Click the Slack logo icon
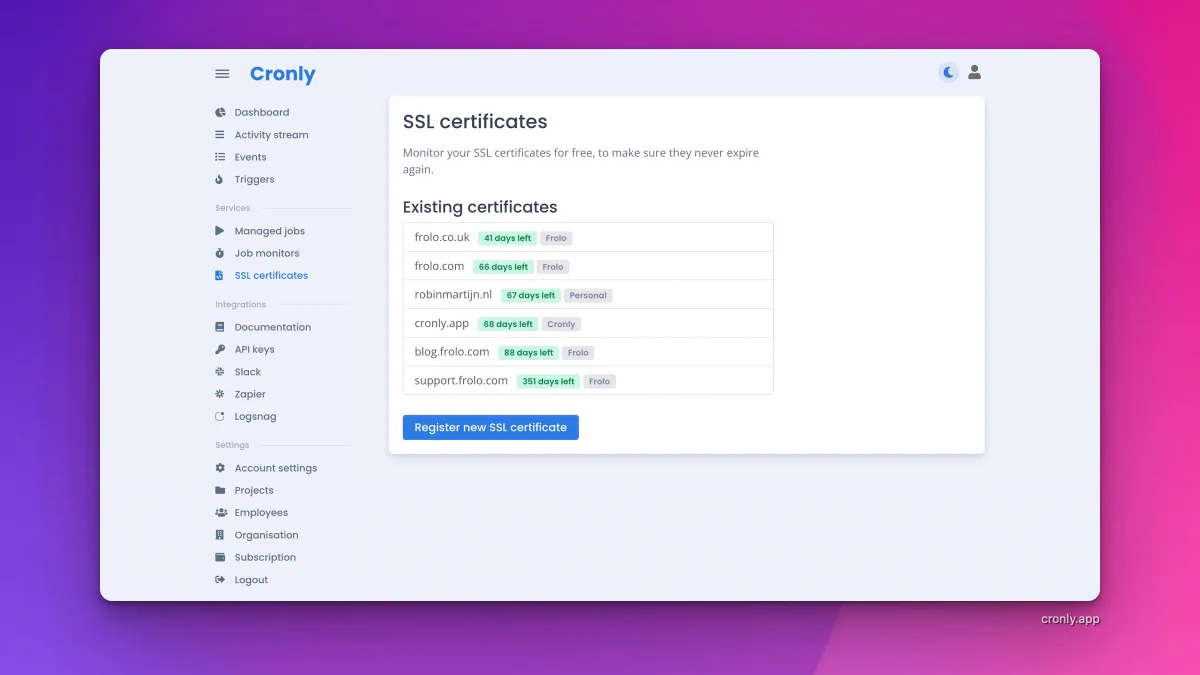This screenshot has height=675, width=1200. pos(220,372)
